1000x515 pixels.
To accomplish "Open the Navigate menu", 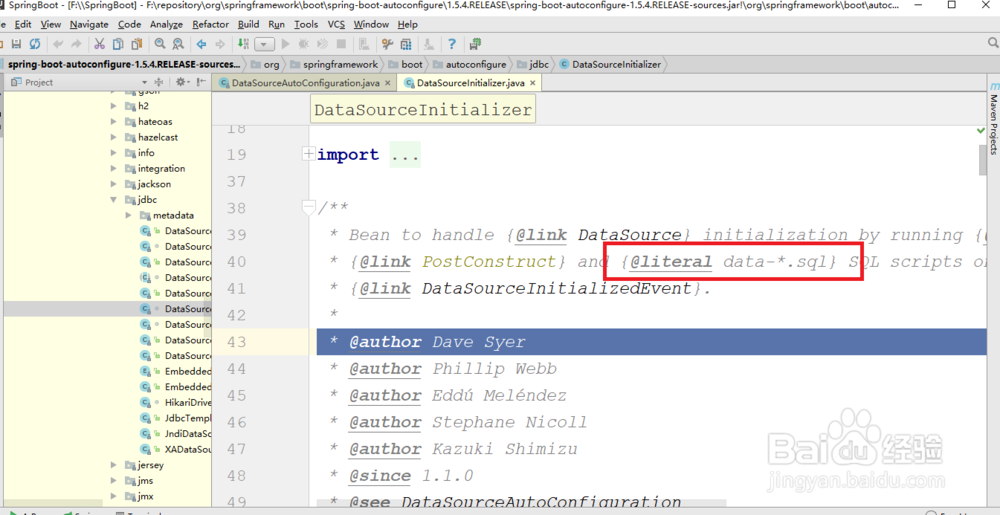I will (x=89, y=24).
